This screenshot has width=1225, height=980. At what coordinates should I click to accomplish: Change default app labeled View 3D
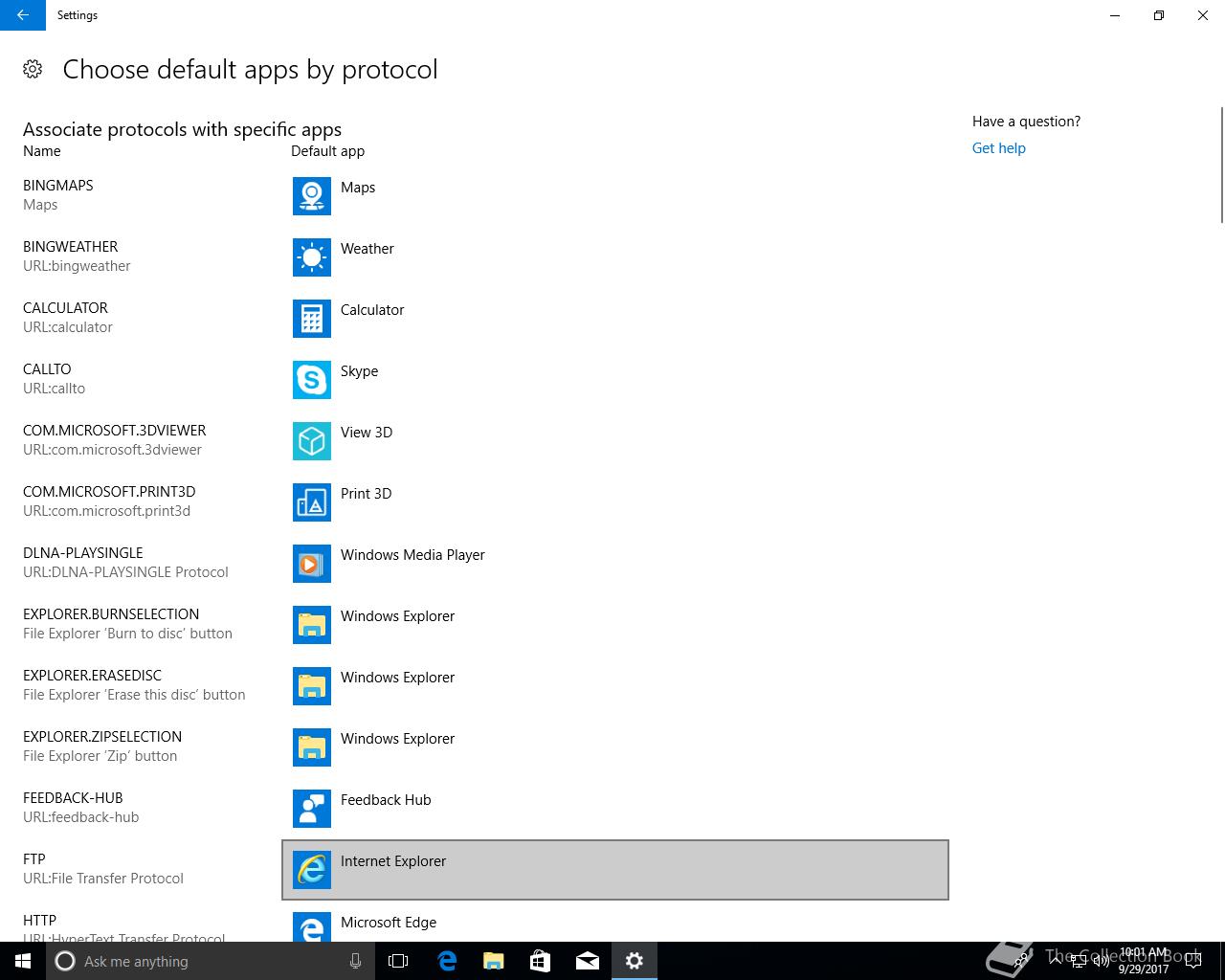[x=615, y=441]
